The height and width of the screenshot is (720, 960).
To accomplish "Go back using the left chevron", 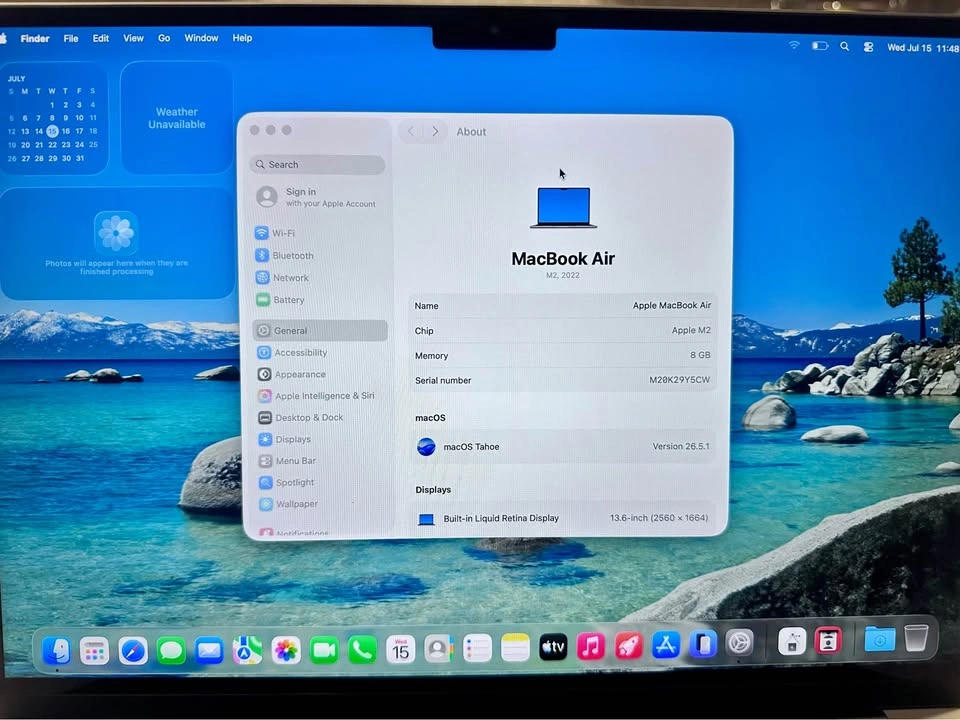I will coord(411,132).
